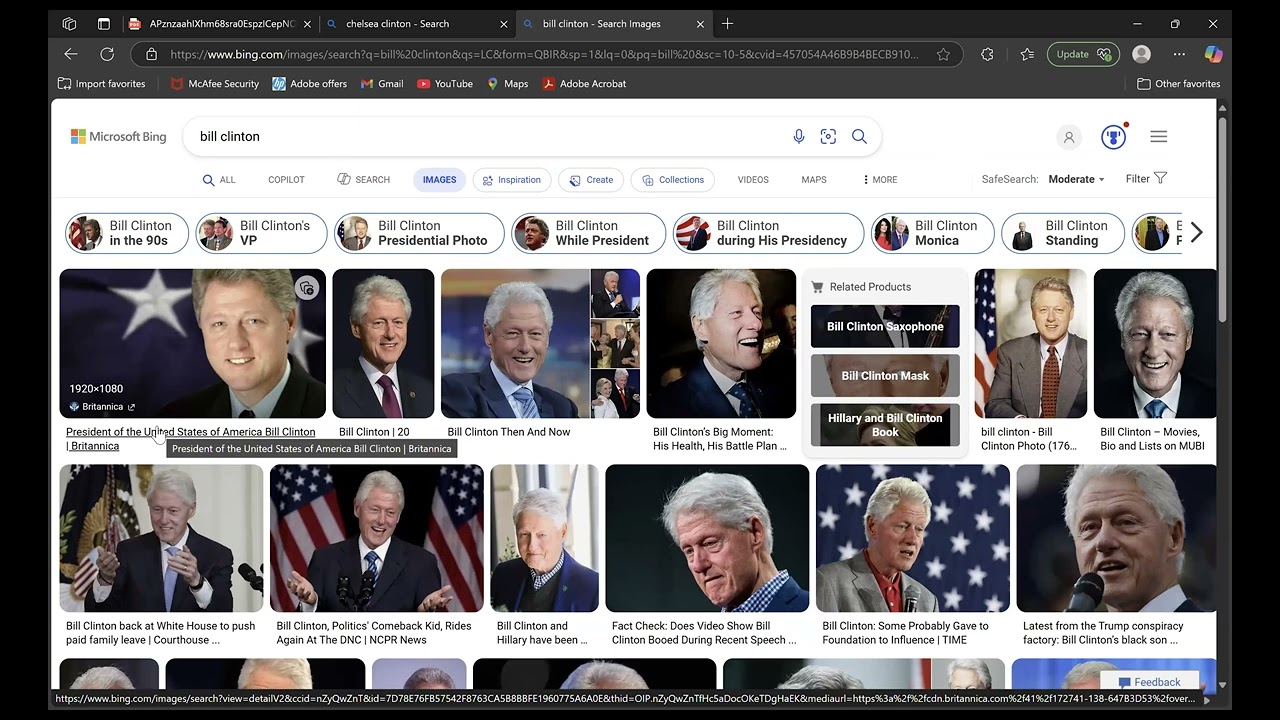Open the Adobe offers bookmark

(310, 84)
